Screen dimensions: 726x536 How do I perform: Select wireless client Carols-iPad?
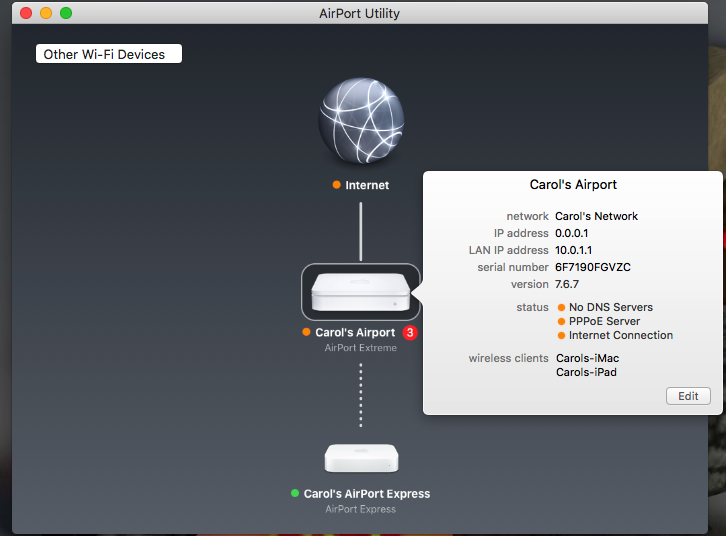click(586, 372)
